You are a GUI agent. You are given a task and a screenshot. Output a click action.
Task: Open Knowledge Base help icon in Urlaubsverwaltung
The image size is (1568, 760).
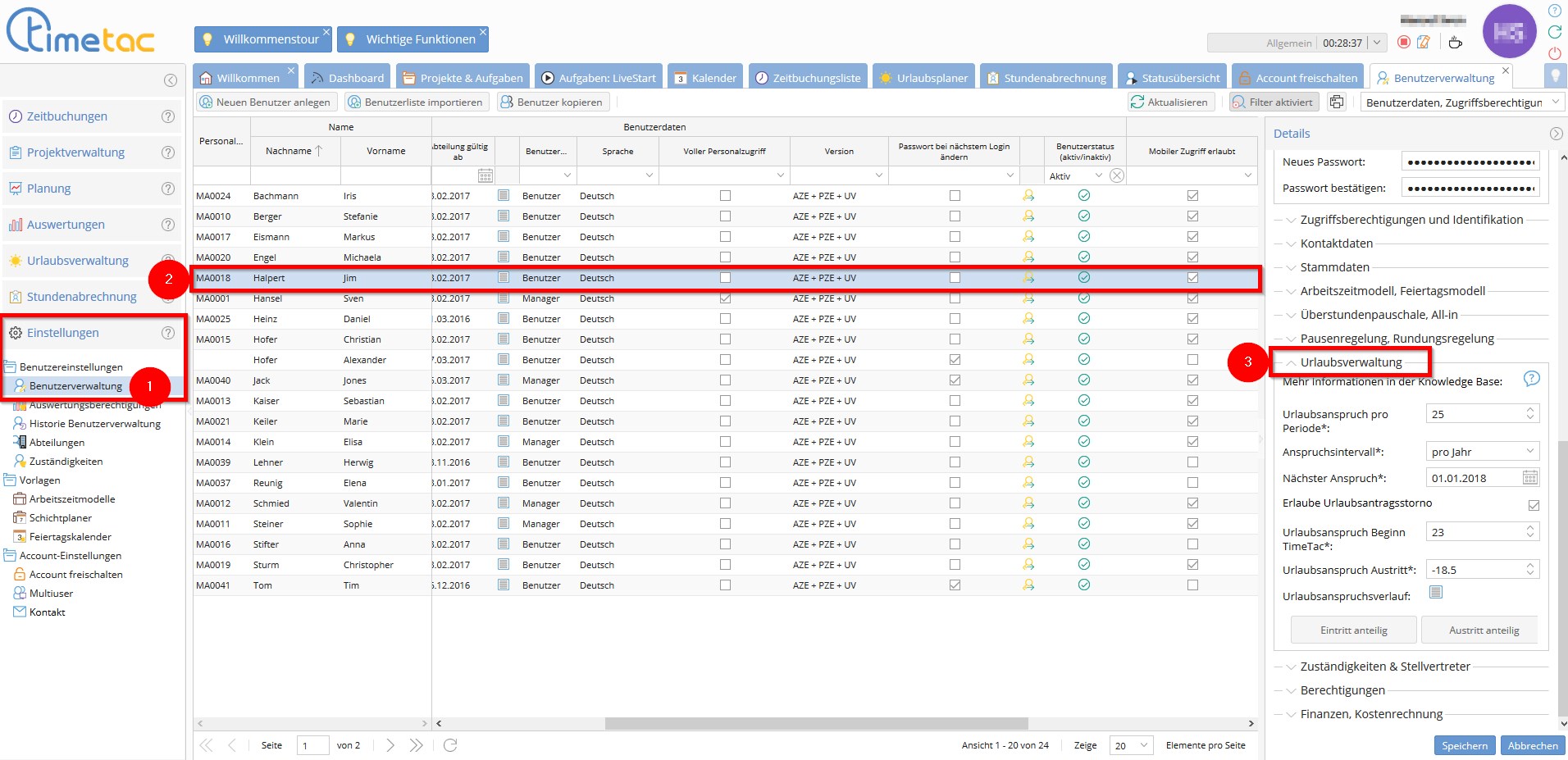pos(1531,379)
